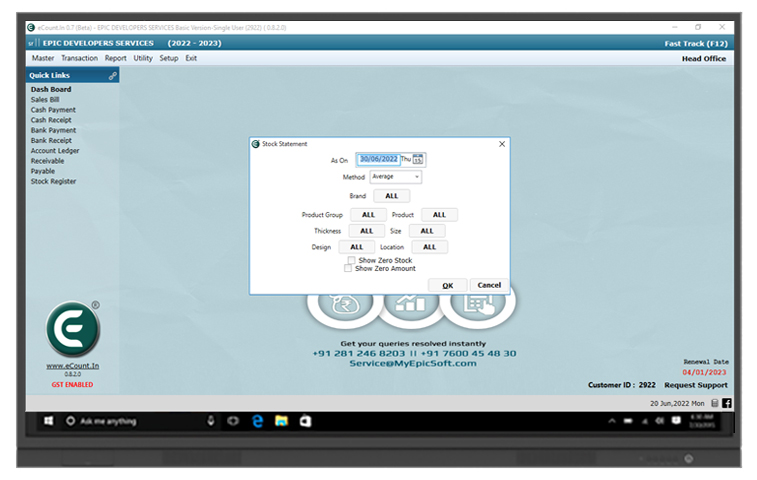Open Dash Board quick link
Image resolution: width=757 pixels, height=480 pixels.
click(51, 89)
